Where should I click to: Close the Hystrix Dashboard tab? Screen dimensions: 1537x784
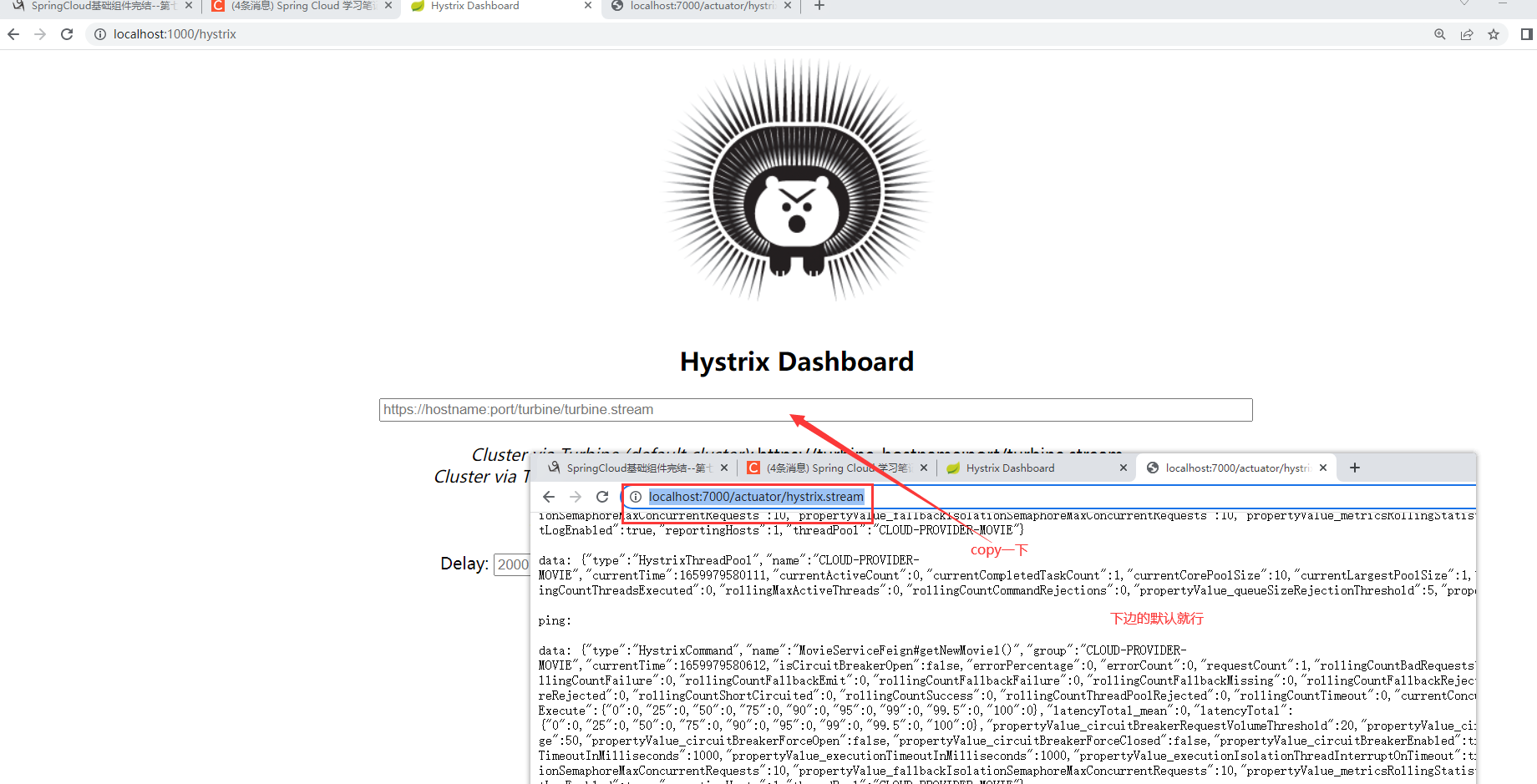[588, 6]
